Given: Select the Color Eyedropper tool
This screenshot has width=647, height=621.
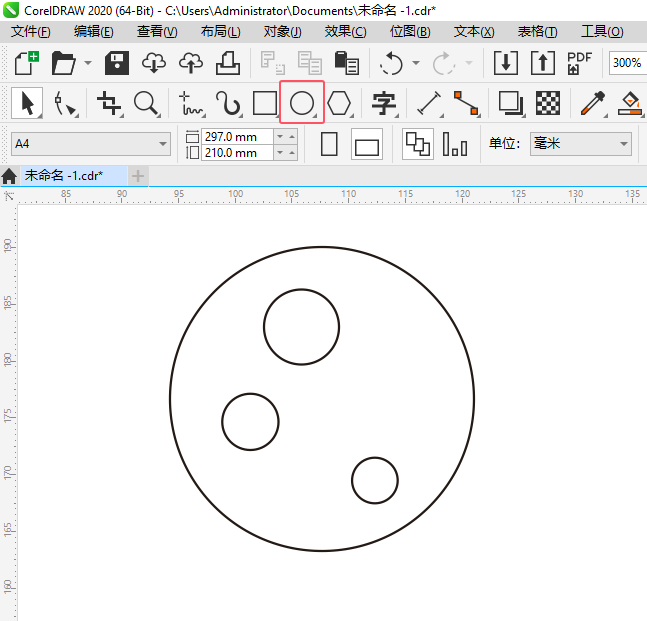Looking at the screenshot, I should click(x=593, y=103).
